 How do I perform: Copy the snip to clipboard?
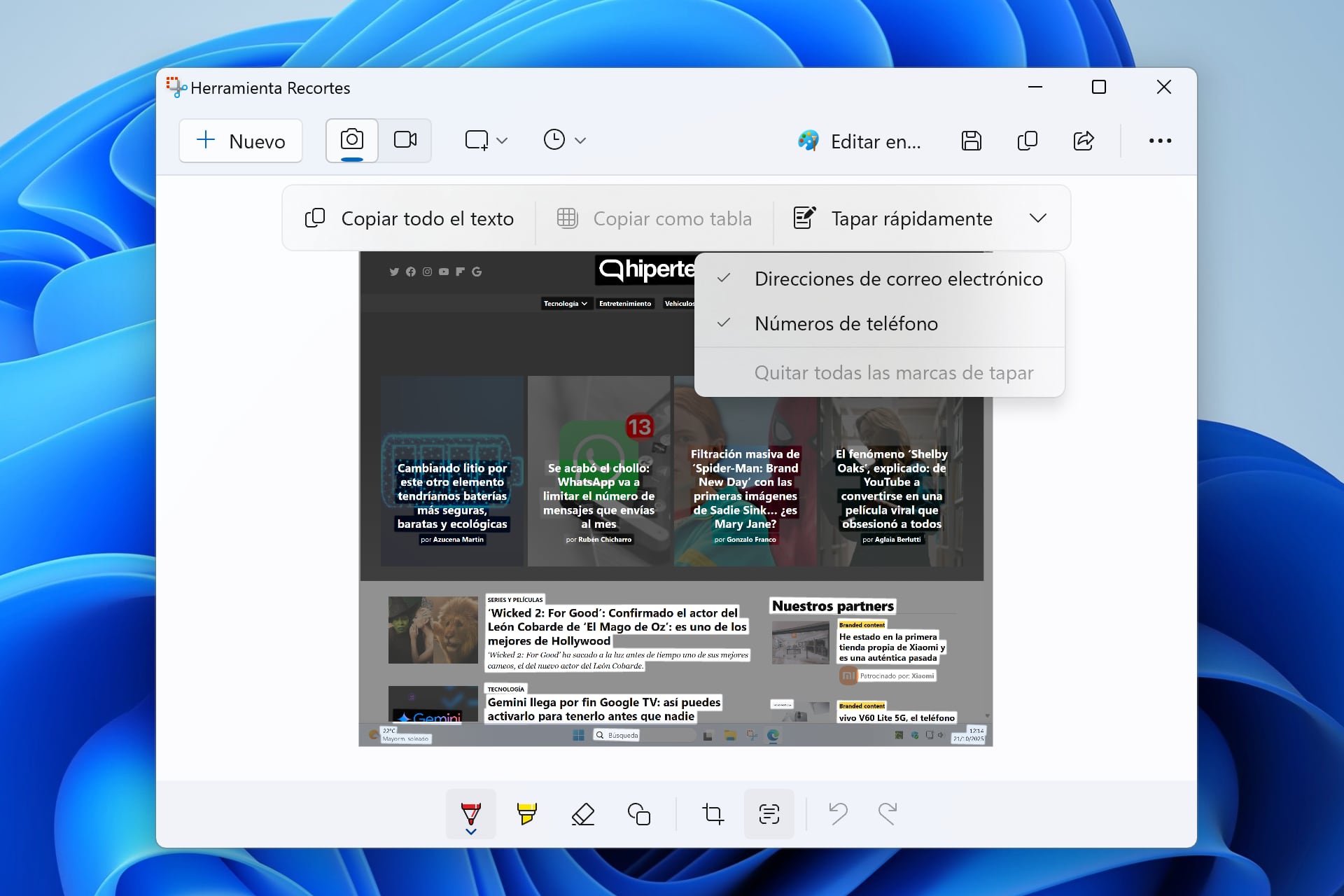[1027, 141]
